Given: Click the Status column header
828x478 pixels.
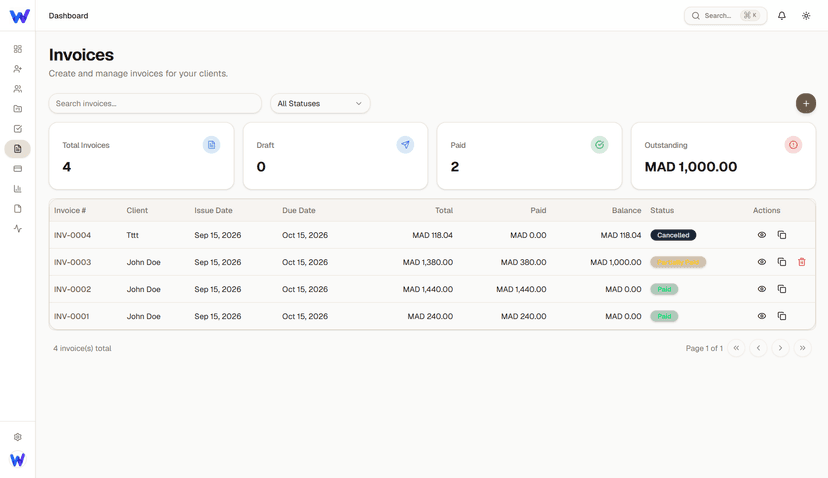Looking at the screenshot, I should tap(662, 210).
